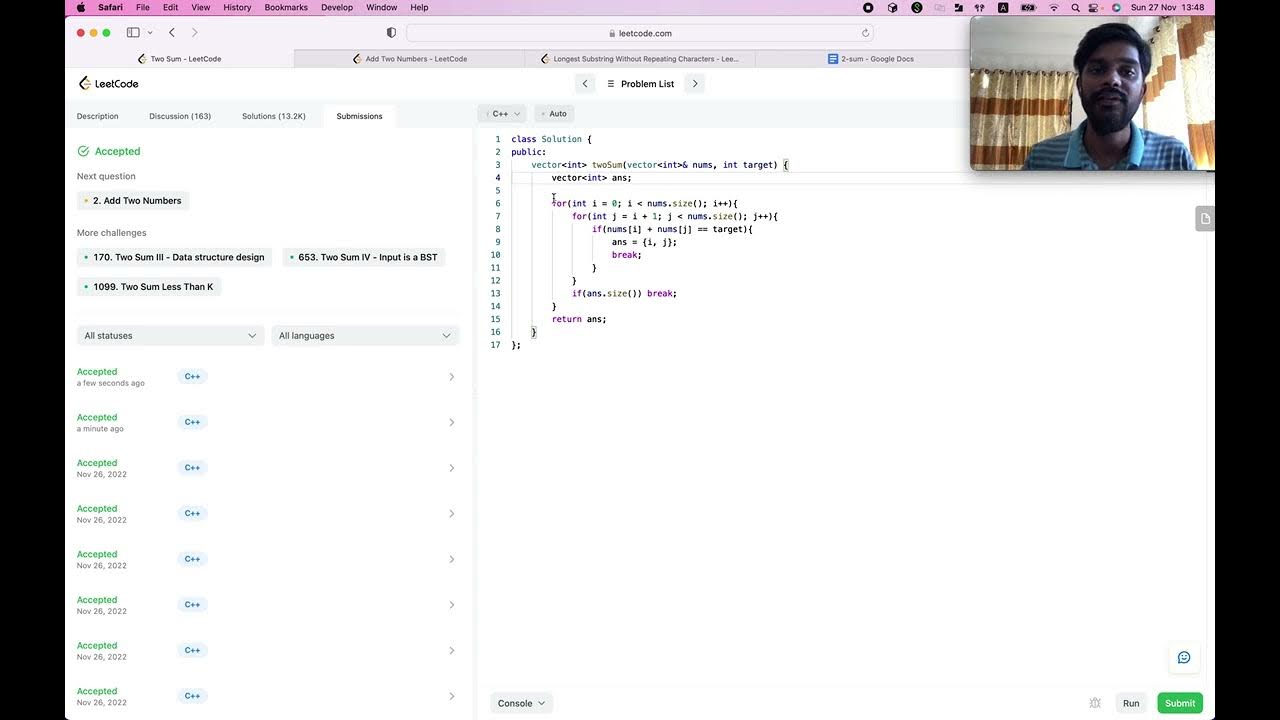Click the leetcode.com address bar
Screen dimensions: 1280x720
point(640,33)
